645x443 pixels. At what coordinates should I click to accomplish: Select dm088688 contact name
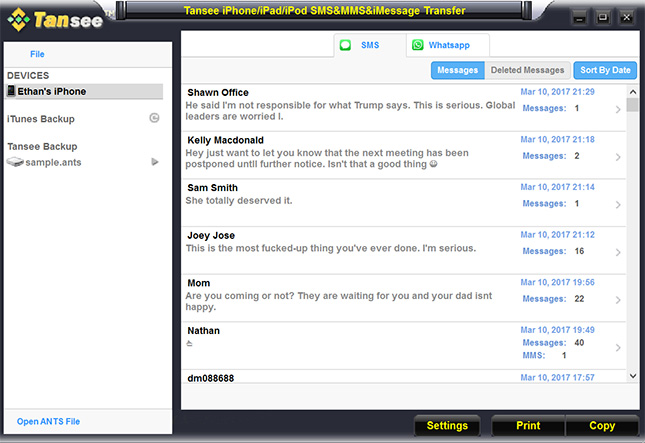(211, 378)
